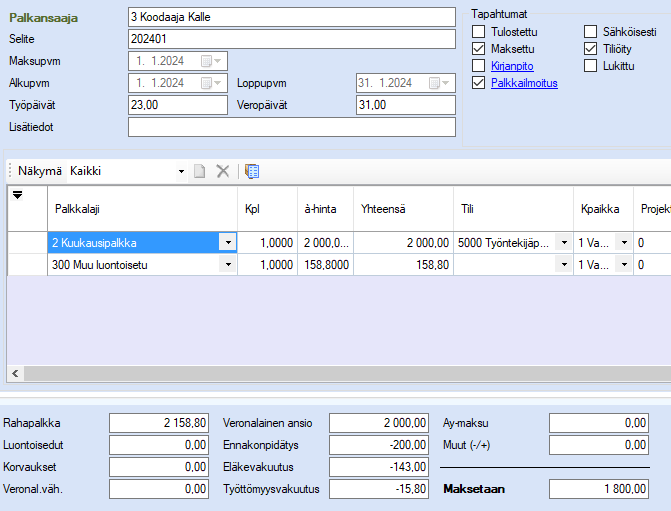Click the Yhteensä column header
The image size is (671, 511).
coord(384,209)
